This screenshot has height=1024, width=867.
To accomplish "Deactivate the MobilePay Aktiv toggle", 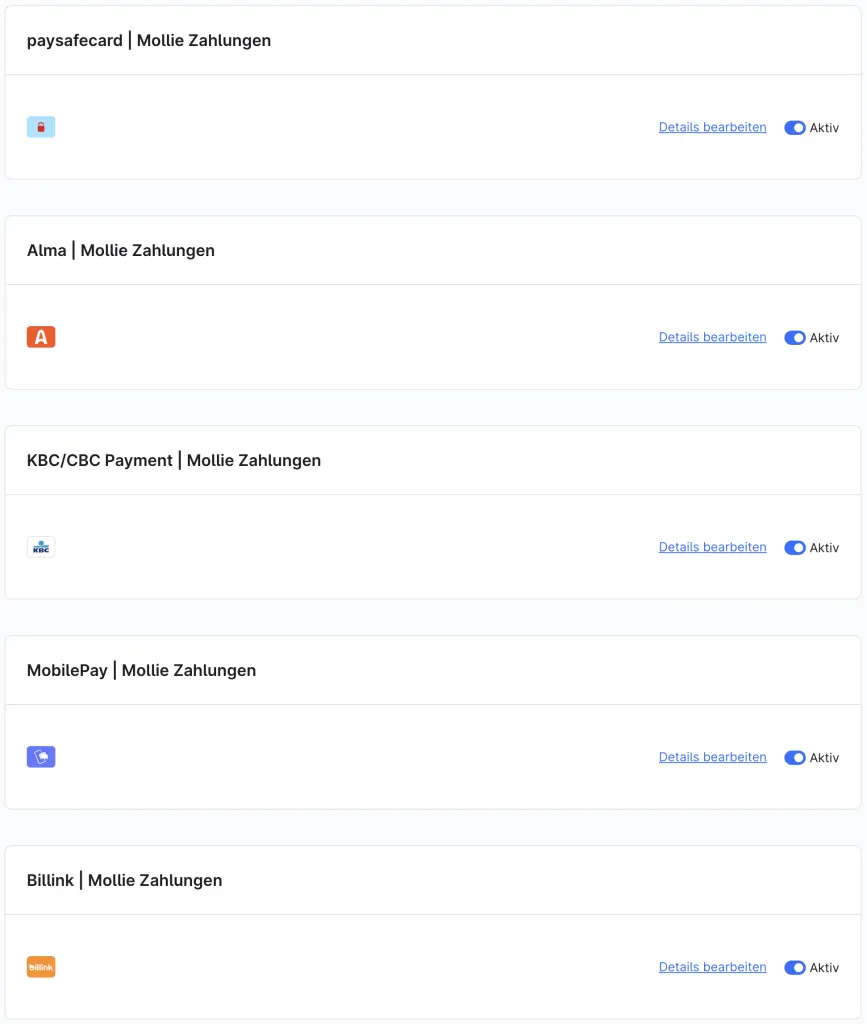I will [795, 758].
